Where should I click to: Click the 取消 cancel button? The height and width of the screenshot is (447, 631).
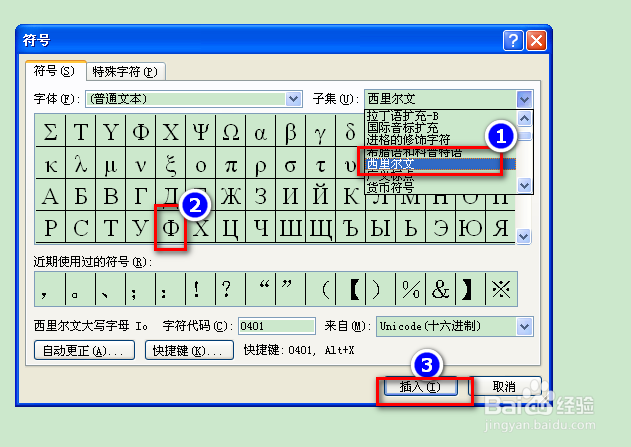pyautogui.click(x=505, y=387)
